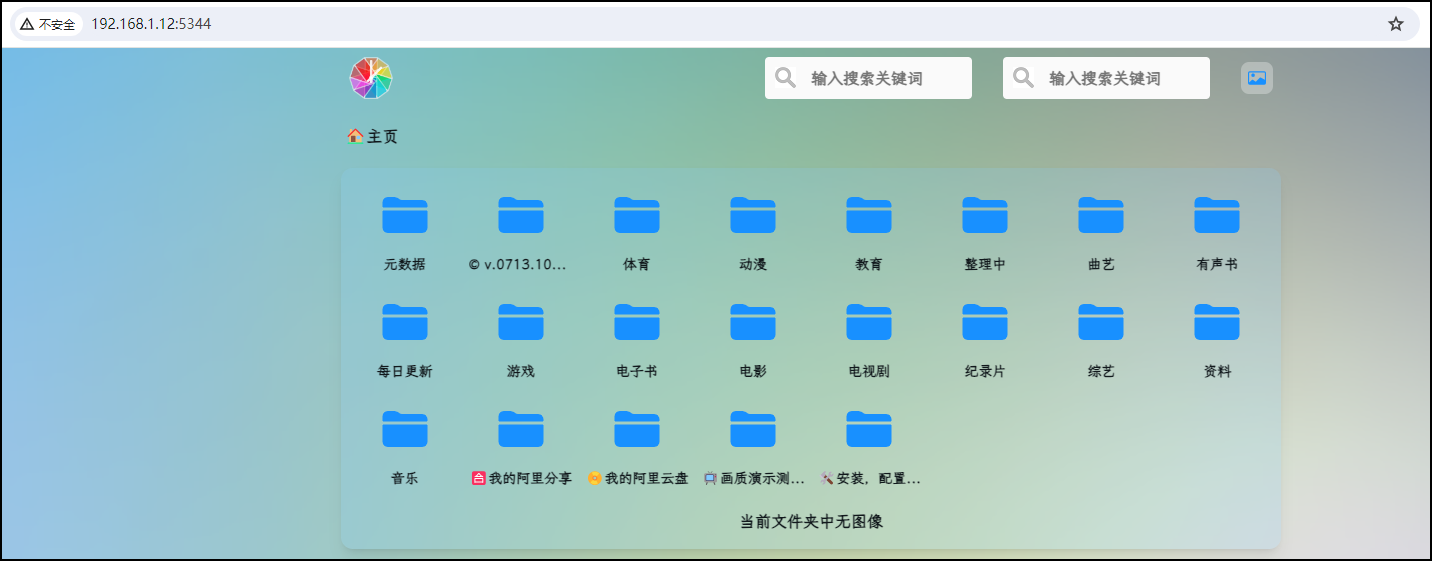Image resolution: width=1432 pixels, height=561 pixels.
Task: Open the 综艺 folder icon
Action: coord(1101,322)
